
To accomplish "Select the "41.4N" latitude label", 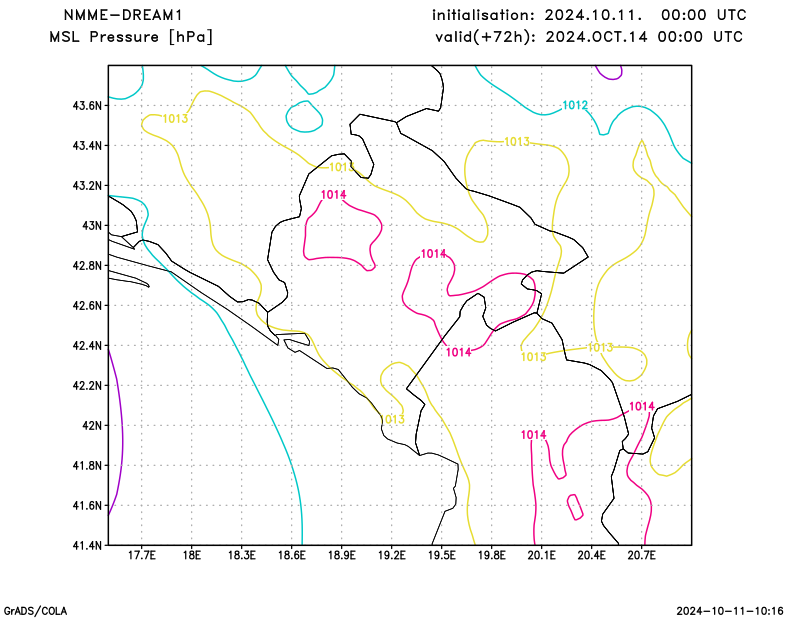I will (87, 546).
